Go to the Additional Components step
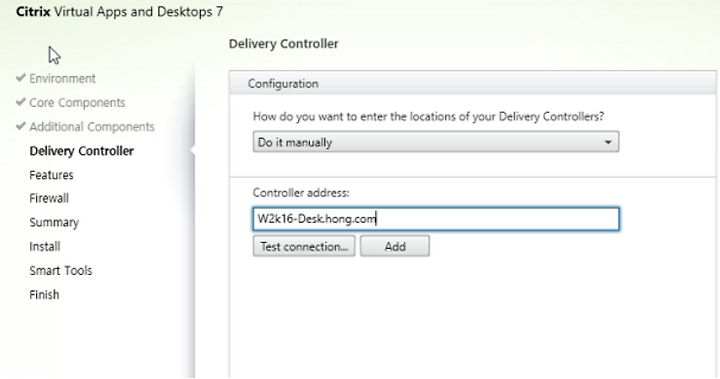720x379 pixels. point(92,127)
